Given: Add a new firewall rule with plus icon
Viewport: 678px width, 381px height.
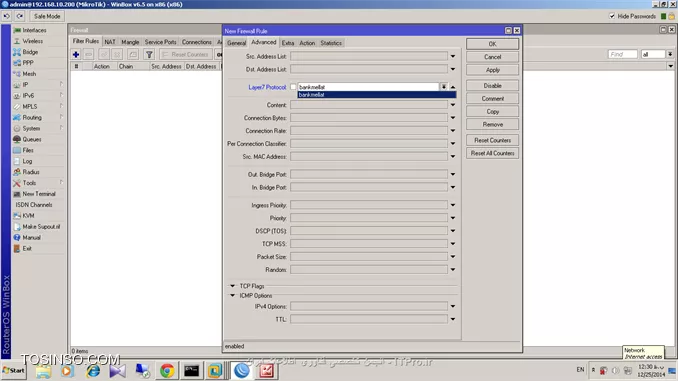Looking at the screenshot, I should [x=76, y=54].
